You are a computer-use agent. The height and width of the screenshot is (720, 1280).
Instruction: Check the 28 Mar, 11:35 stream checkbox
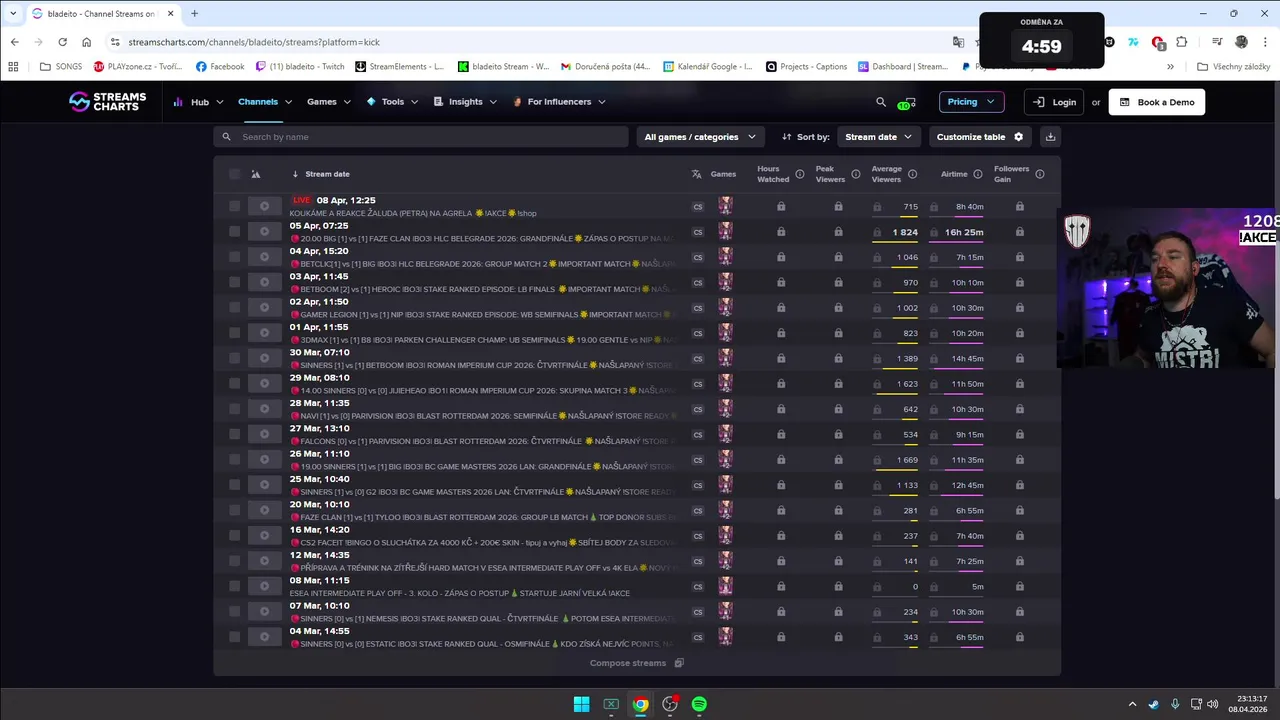pyautogui.click(x=234, y=409)
